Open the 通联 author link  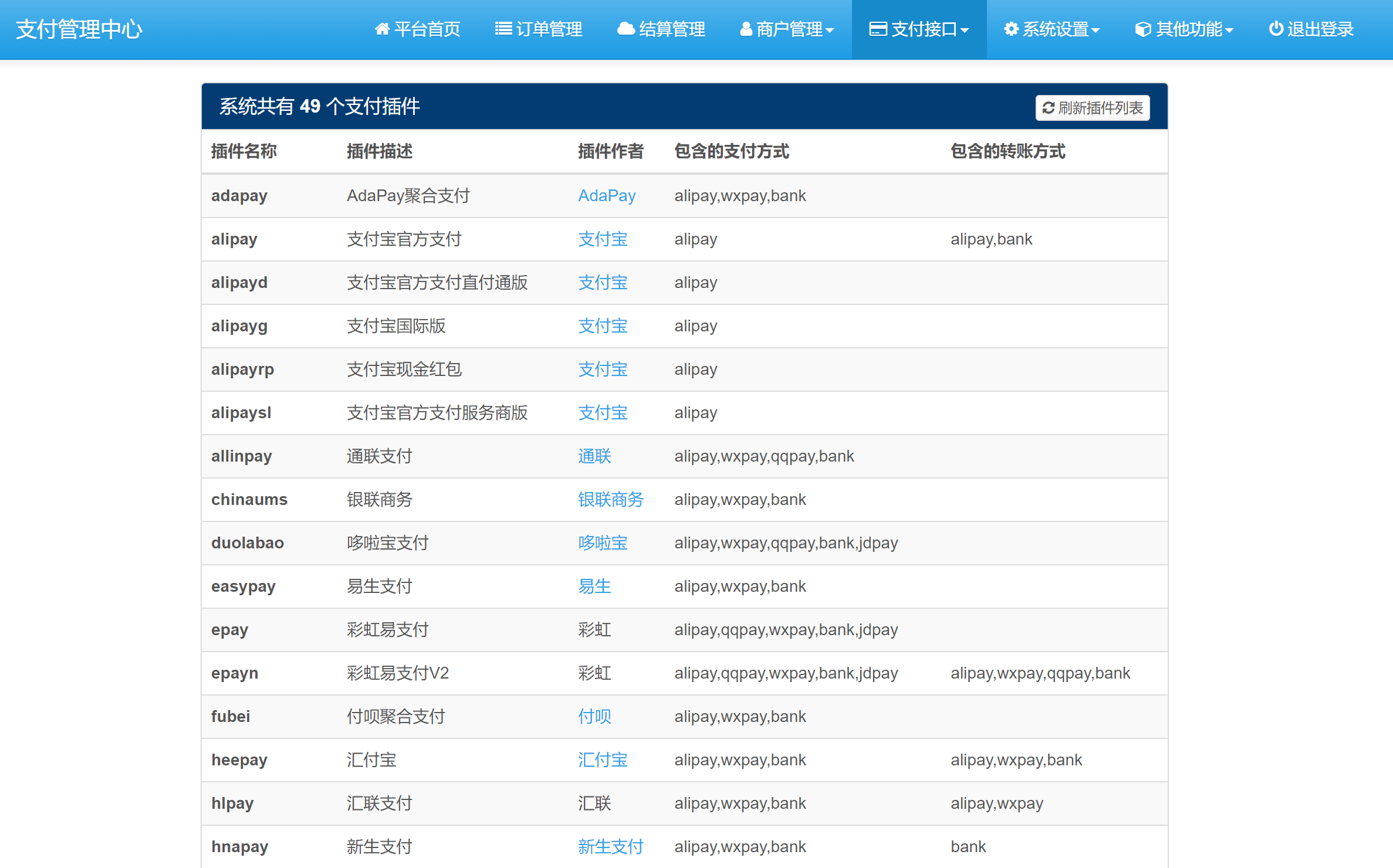point(594,456)
